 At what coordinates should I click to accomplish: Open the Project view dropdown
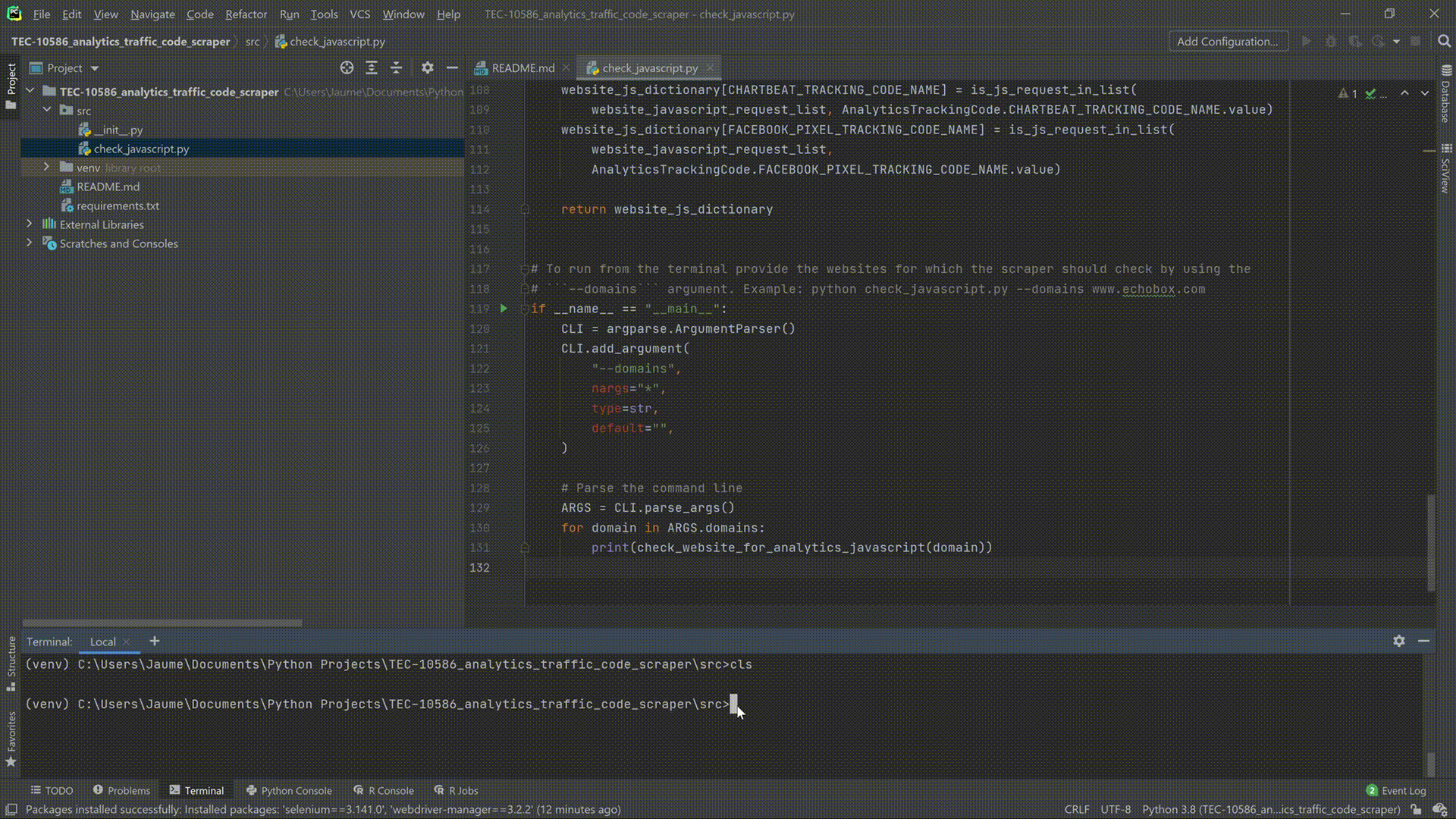(95, 68)
